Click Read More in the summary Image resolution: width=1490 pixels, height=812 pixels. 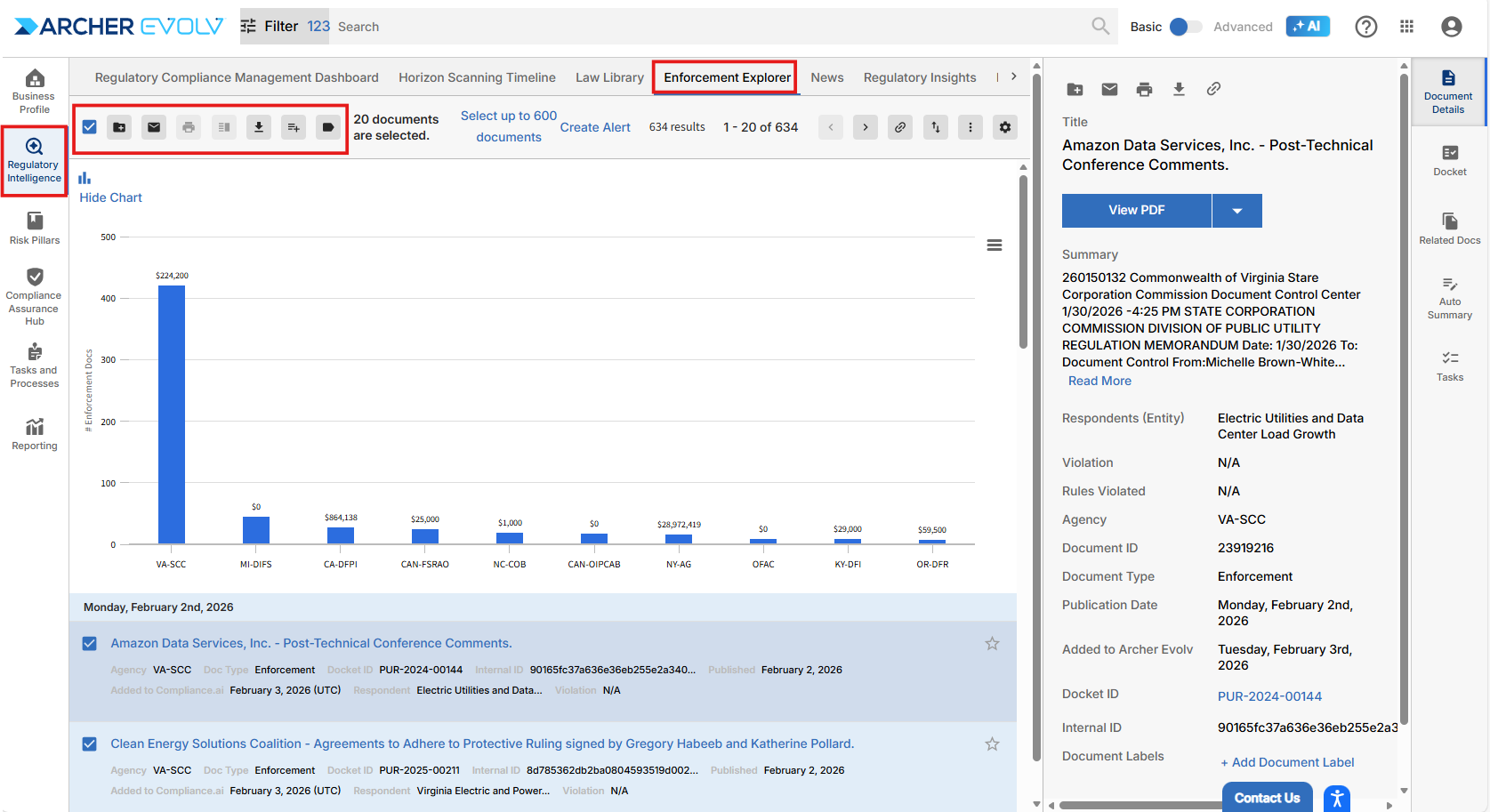coord(1099,381)
